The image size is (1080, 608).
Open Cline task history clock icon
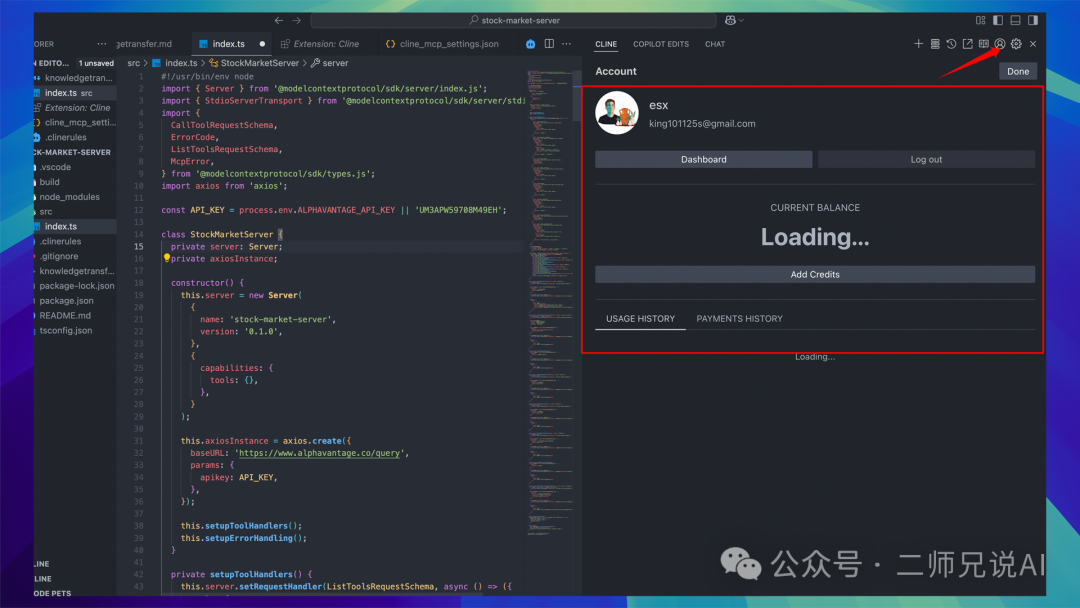pos(951,43)
